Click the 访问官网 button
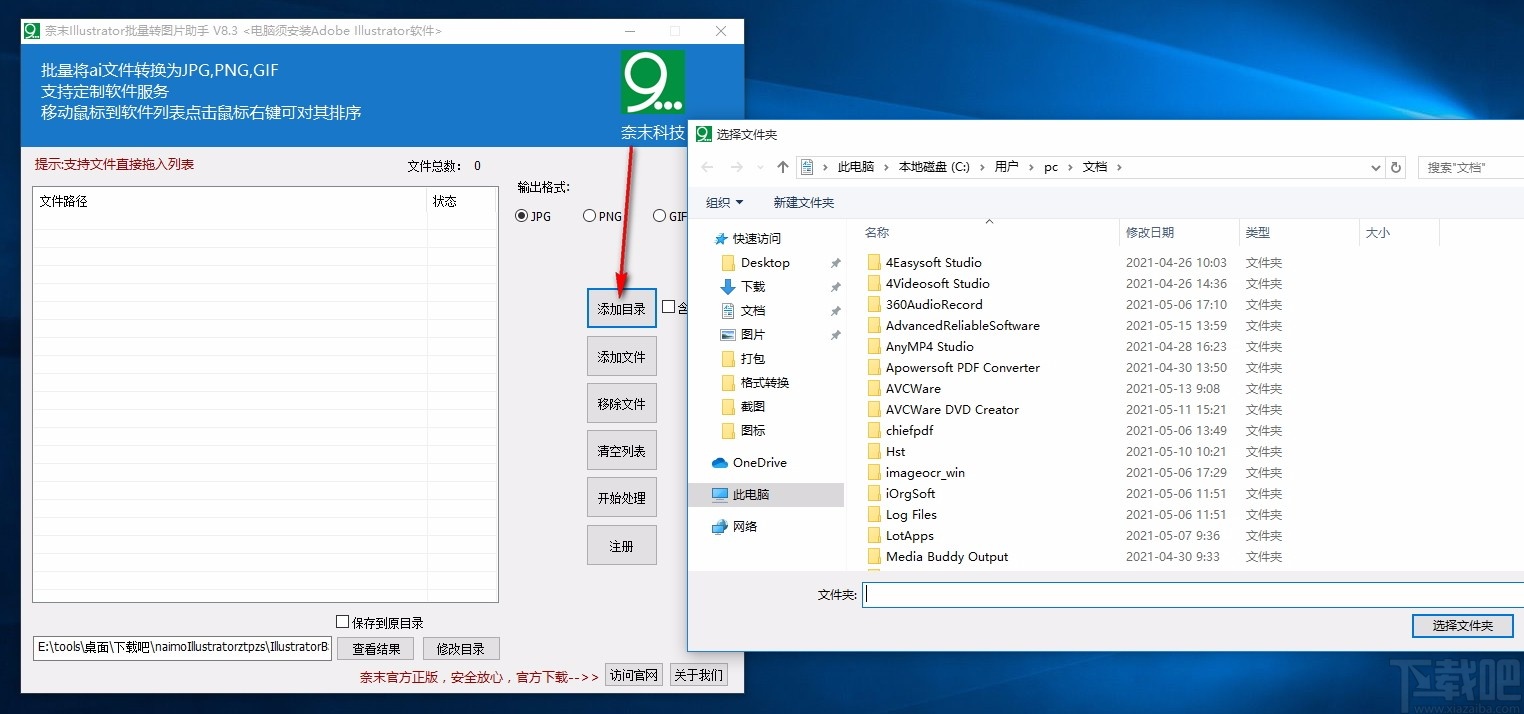The width and height of the screenshot is (1524, 714). (634, 675)
